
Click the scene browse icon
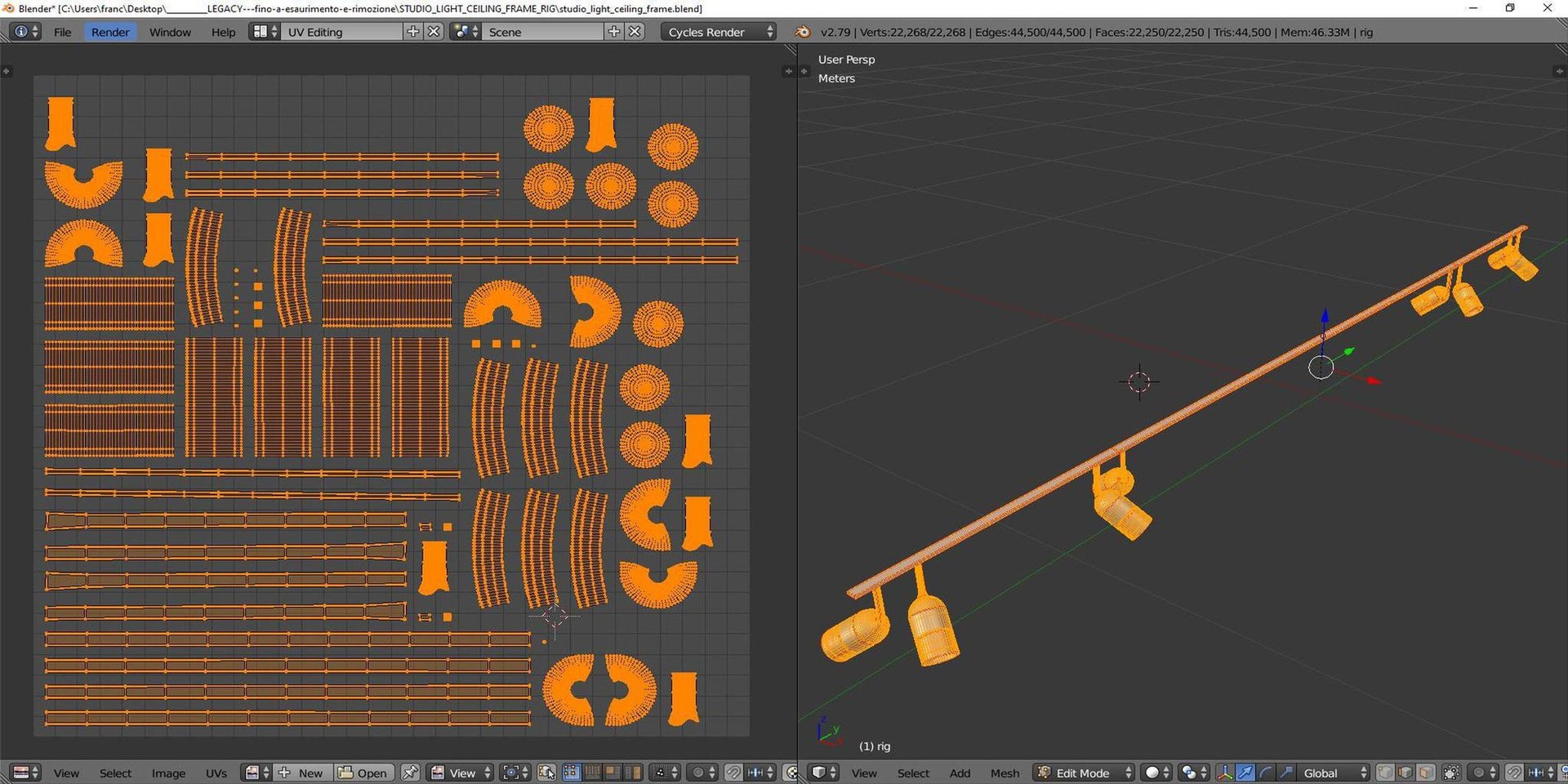(x=465, y=32)
